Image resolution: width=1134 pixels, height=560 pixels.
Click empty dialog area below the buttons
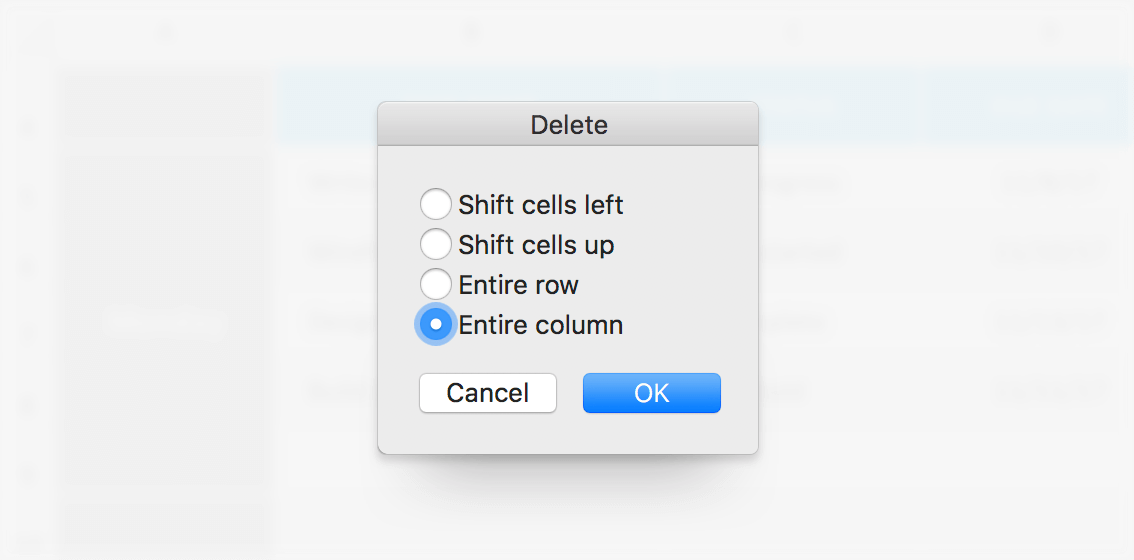[x=567, y=434]
